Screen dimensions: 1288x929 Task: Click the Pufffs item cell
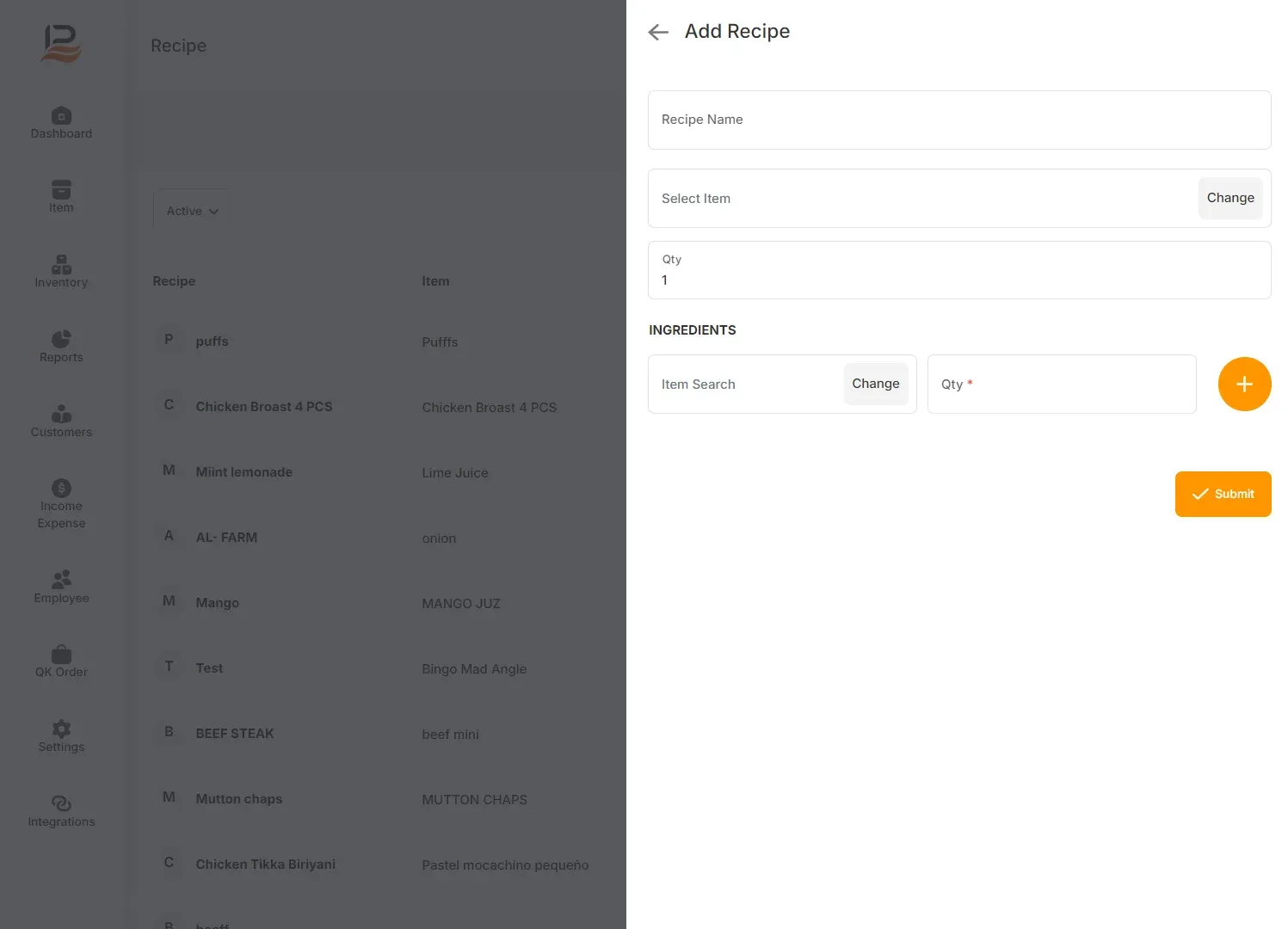tap(440, 342)
